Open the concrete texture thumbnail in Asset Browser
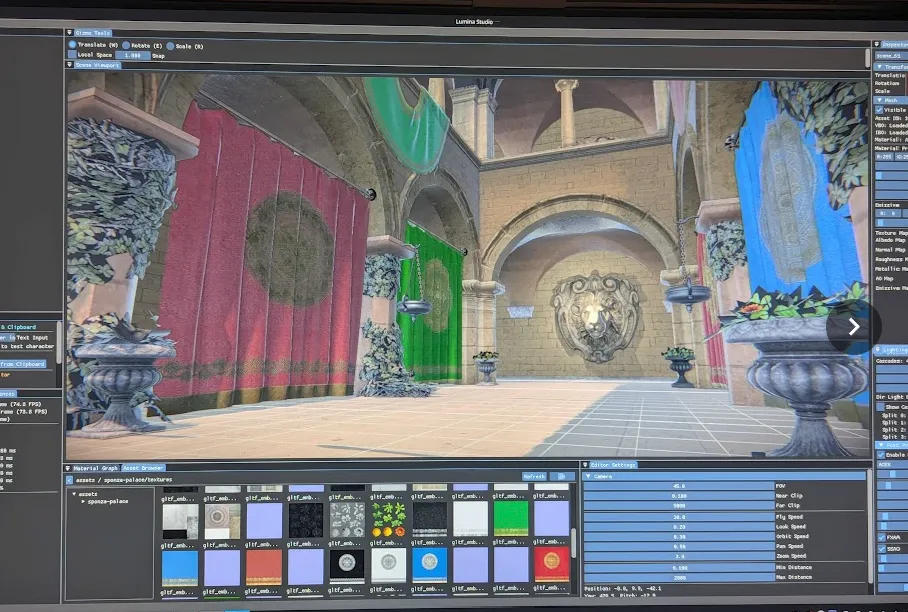This screenshot has width=908, height=612. (180, 521)
